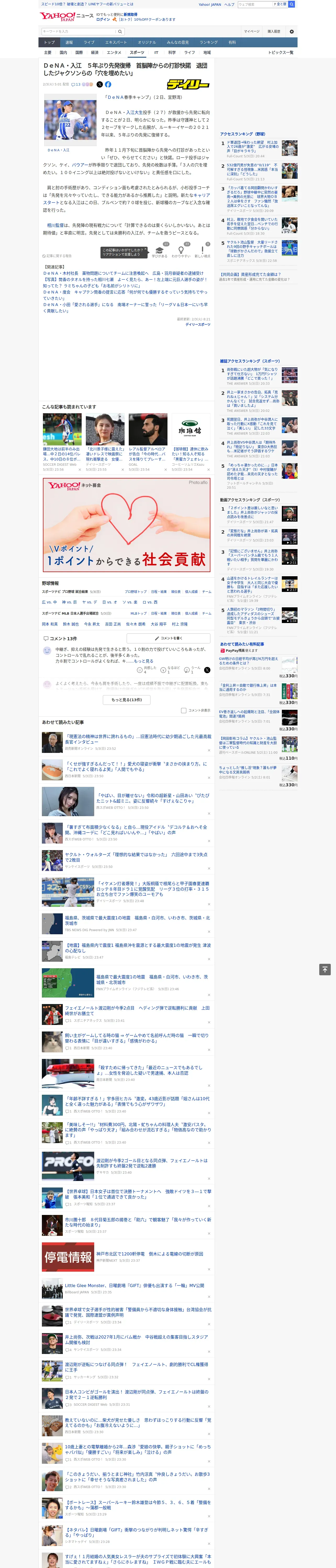
Task: Select the スポーツ category tab
Action: (137, 52)
